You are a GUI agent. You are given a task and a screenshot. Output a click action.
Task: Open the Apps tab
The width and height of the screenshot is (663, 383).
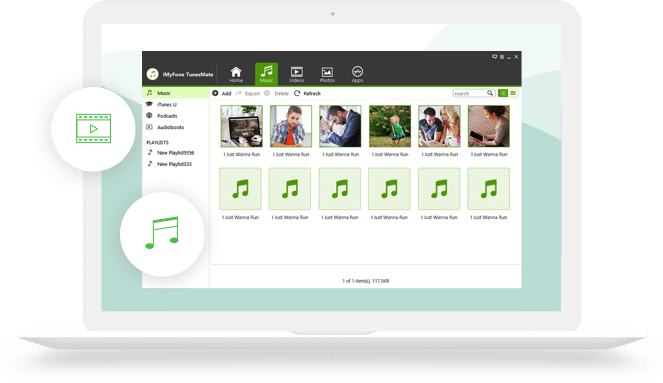[x=357, y=74]
